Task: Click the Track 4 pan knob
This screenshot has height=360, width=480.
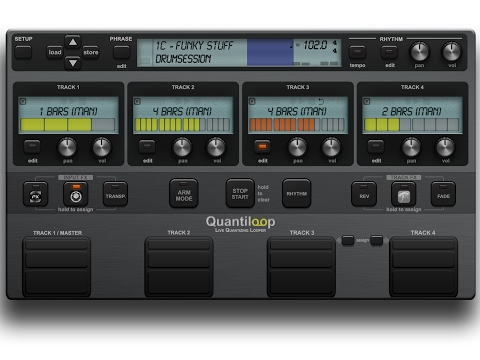Action: coord(411,147)
